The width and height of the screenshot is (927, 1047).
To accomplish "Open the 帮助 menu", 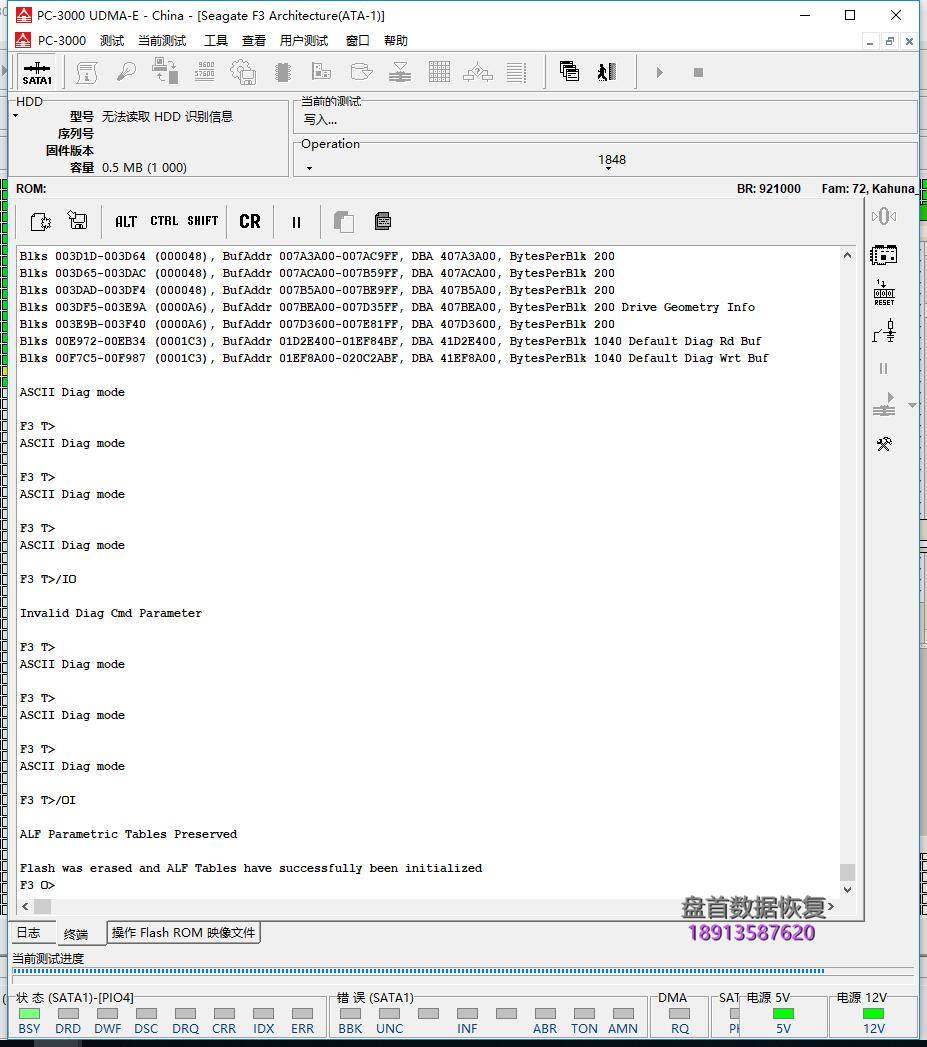I will [395, 41].
